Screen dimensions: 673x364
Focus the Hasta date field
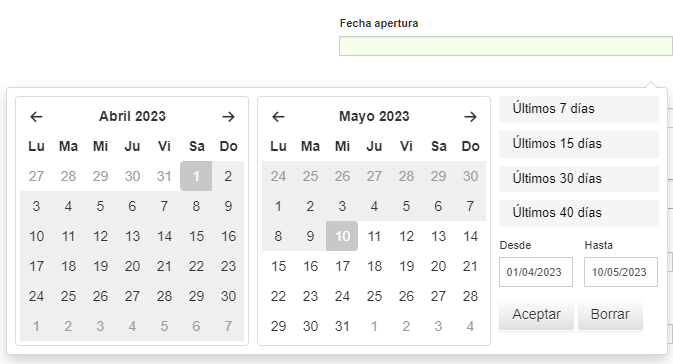[621, 272]
